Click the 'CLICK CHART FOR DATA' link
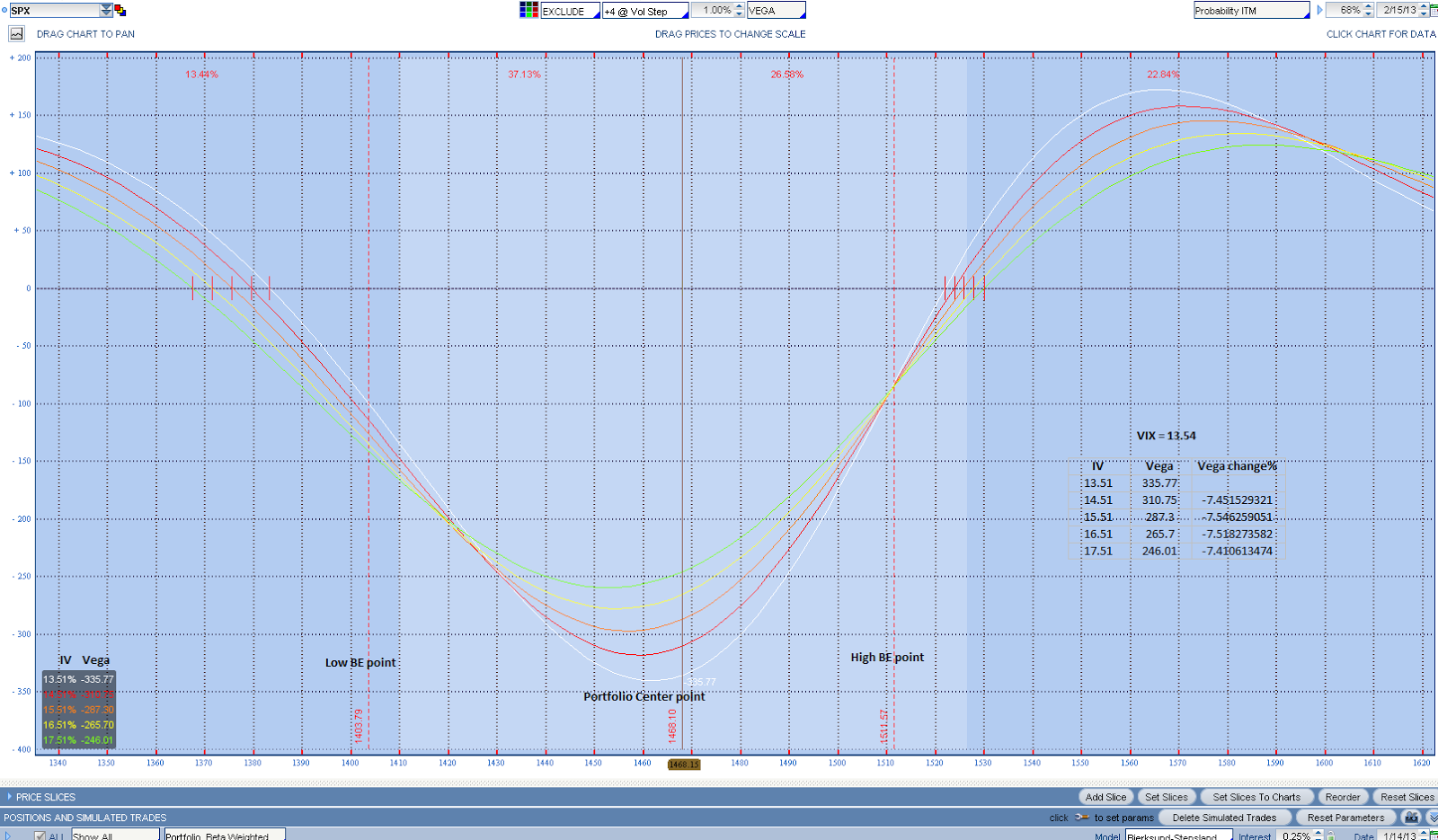Screen dimensions: 1438x840 [1381, 33]
